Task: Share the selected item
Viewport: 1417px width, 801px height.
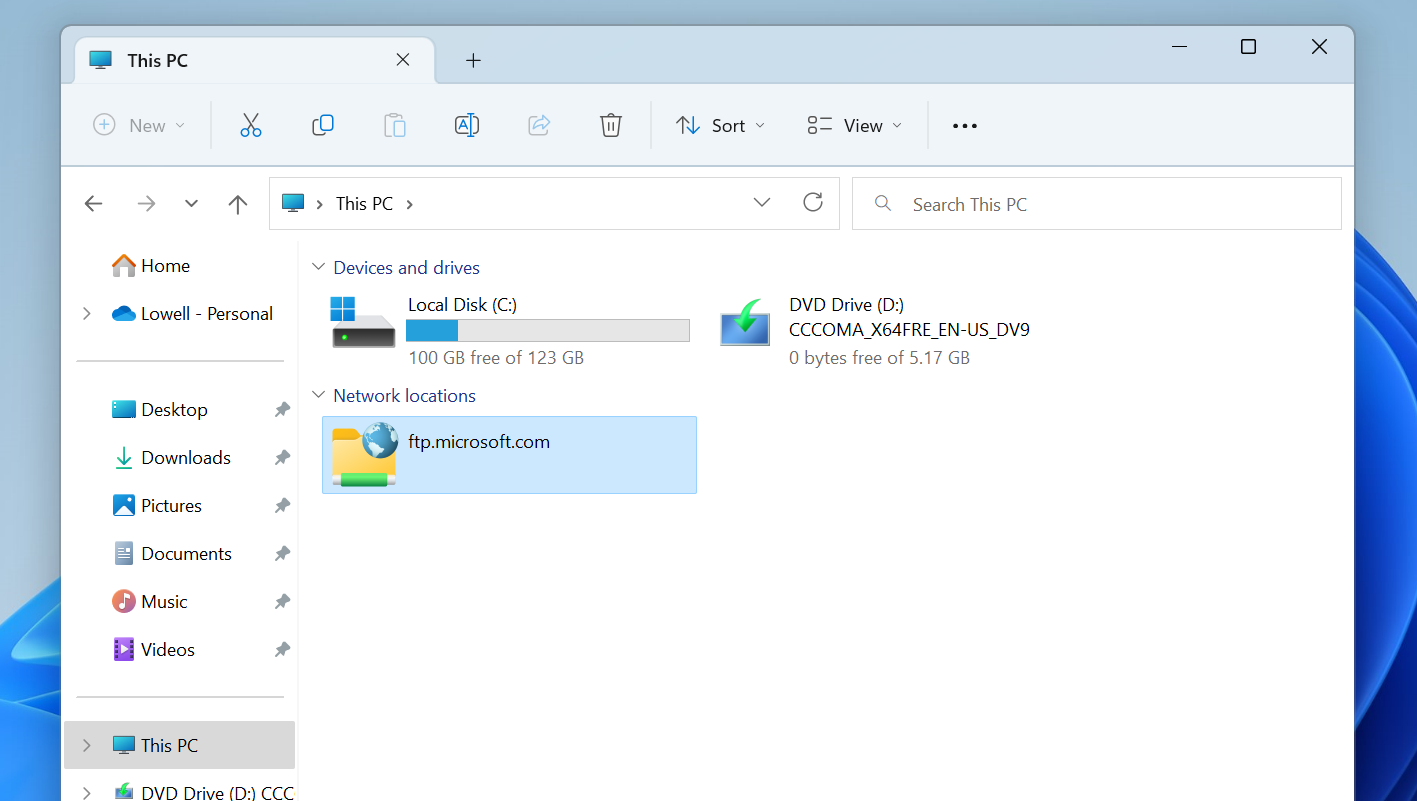Action: [538, 125]
